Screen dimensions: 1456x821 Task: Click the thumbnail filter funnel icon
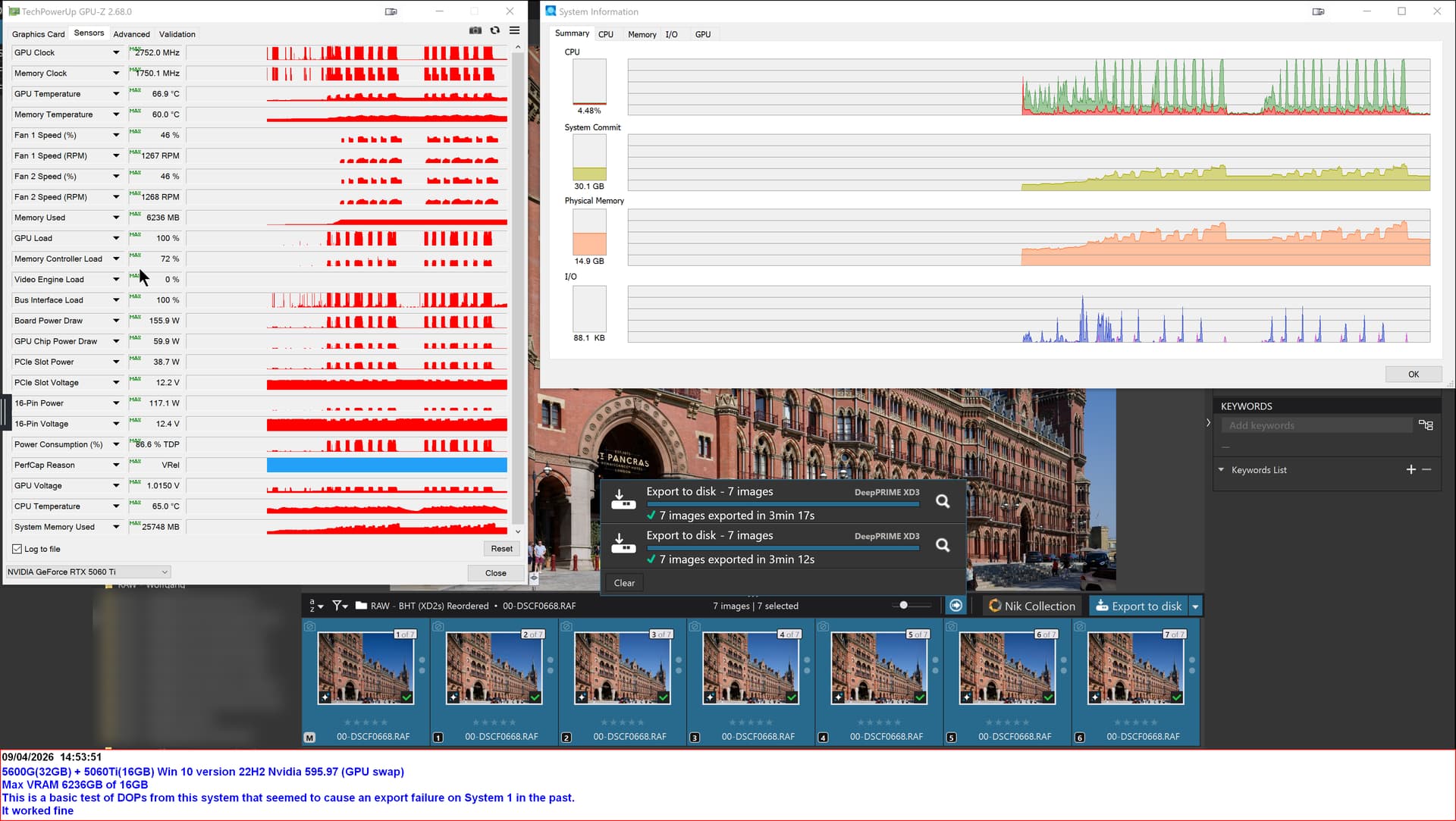click(x=337, y=606)
